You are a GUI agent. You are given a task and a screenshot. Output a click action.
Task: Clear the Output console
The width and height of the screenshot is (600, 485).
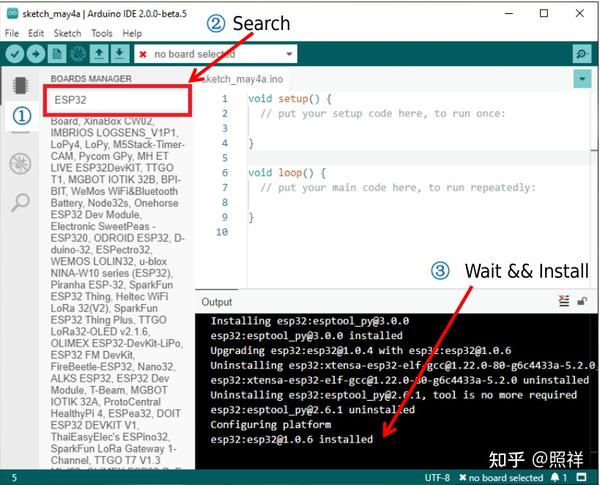click(x=564, y=301)
